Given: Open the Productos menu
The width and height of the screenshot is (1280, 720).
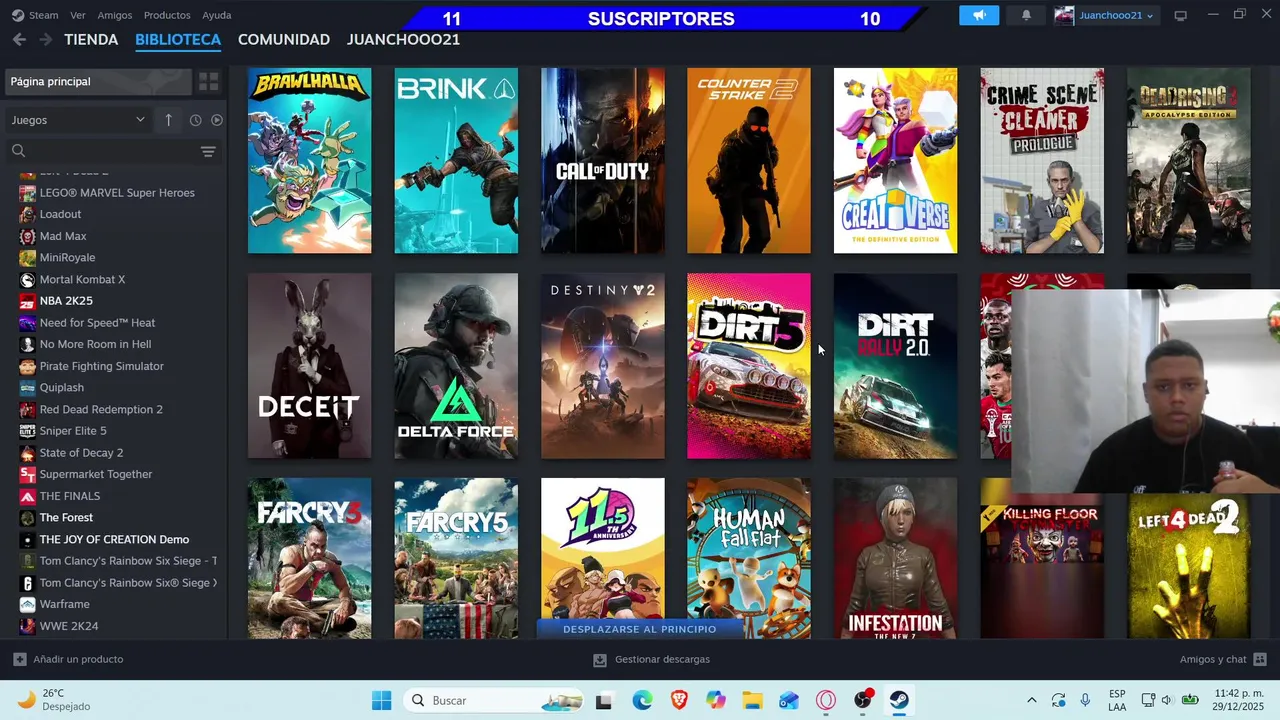Looking at the screenshot, I should coord(167,15).
